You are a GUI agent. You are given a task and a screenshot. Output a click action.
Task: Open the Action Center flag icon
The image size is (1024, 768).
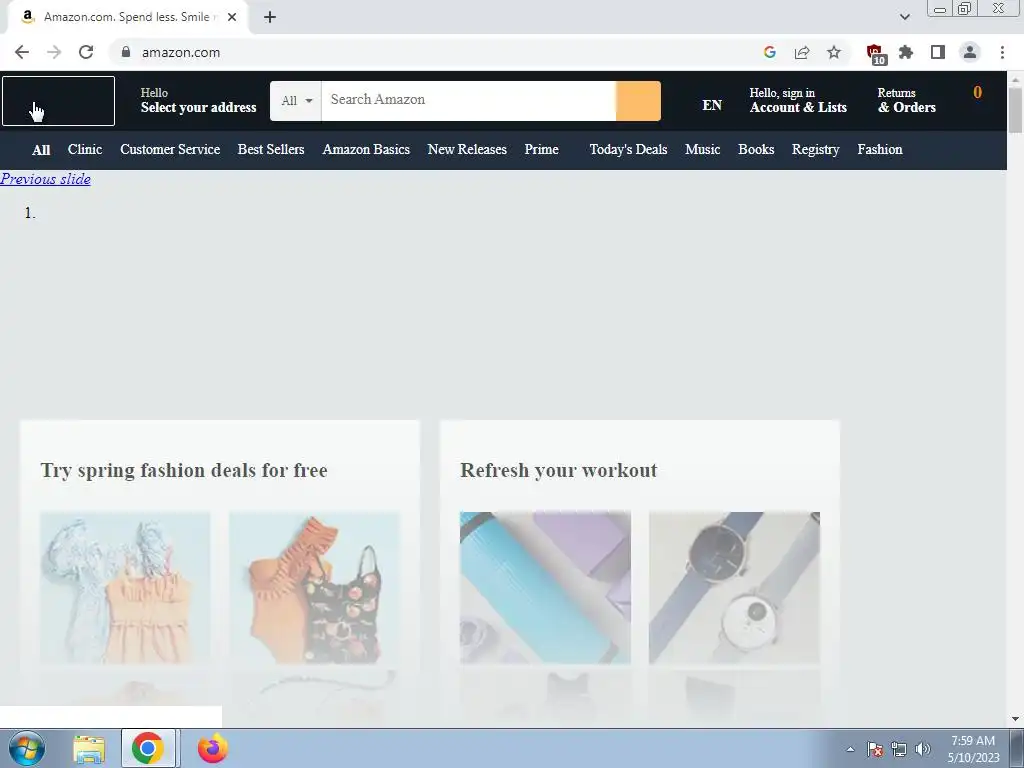coord(875,749)
